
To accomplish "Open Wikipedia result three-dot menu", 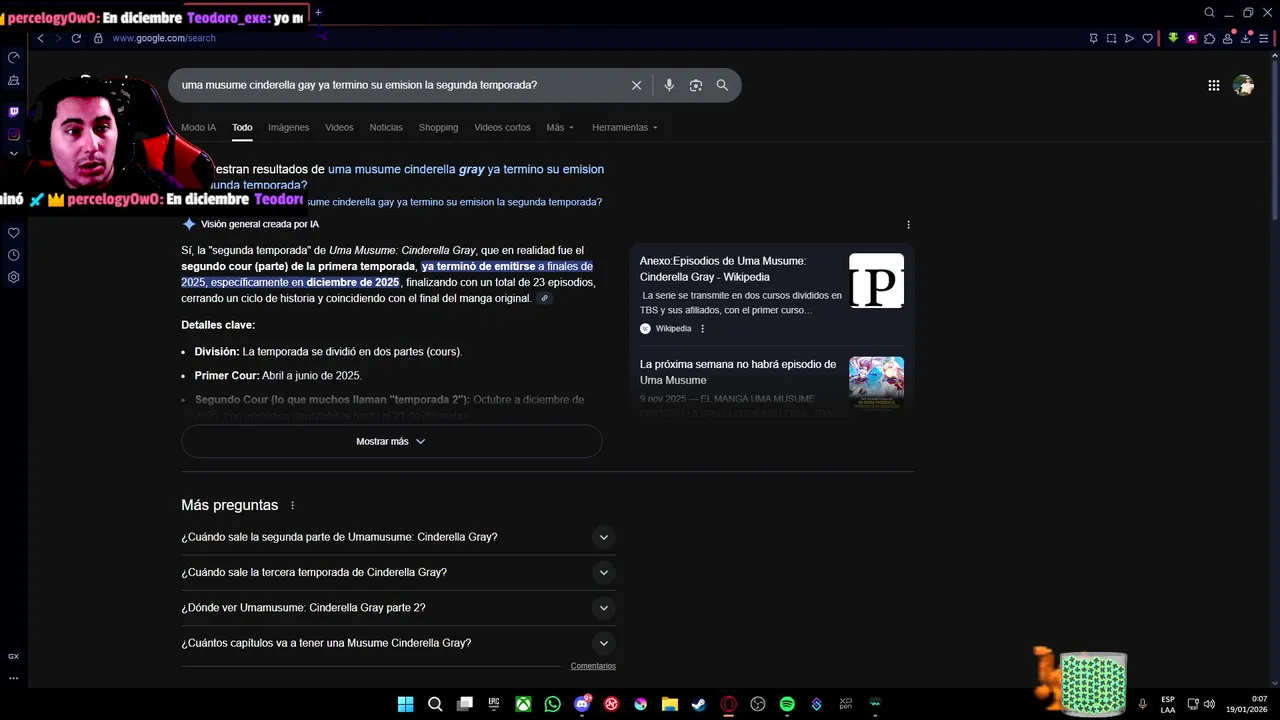I will coord(702,328).
